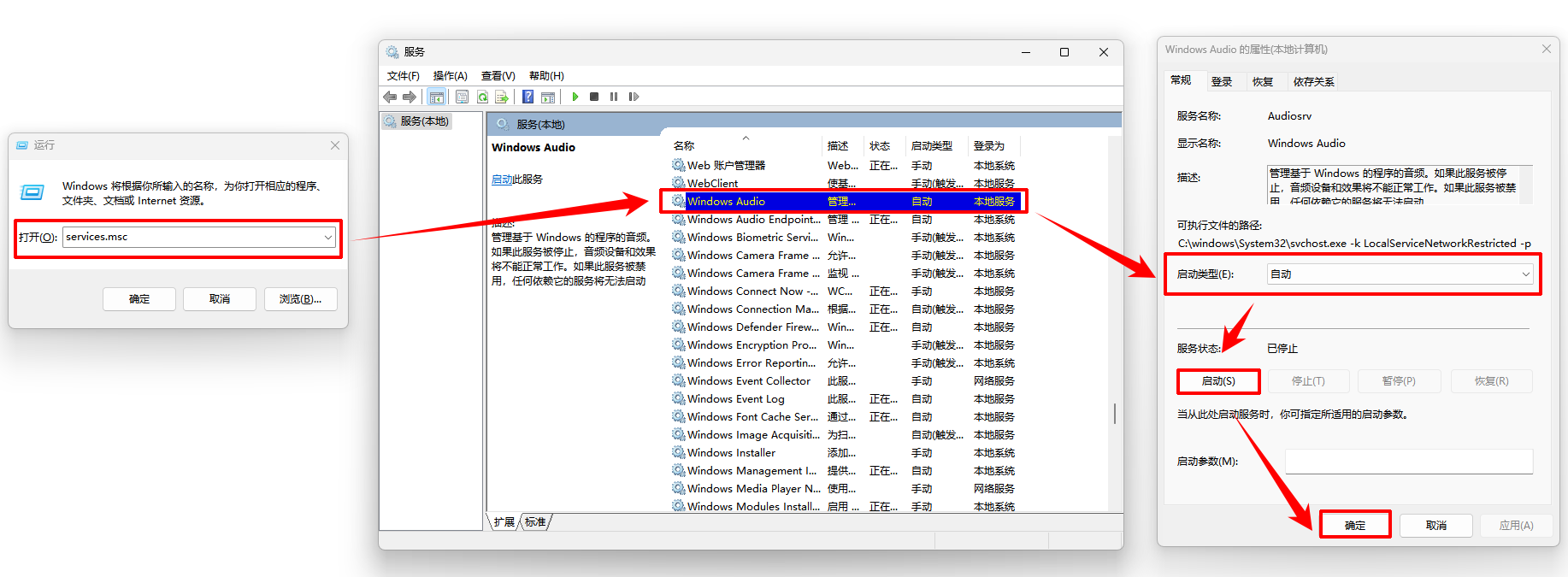1568x577 pixels.
Task: Click the 登录为 column header
Action: 994,146
